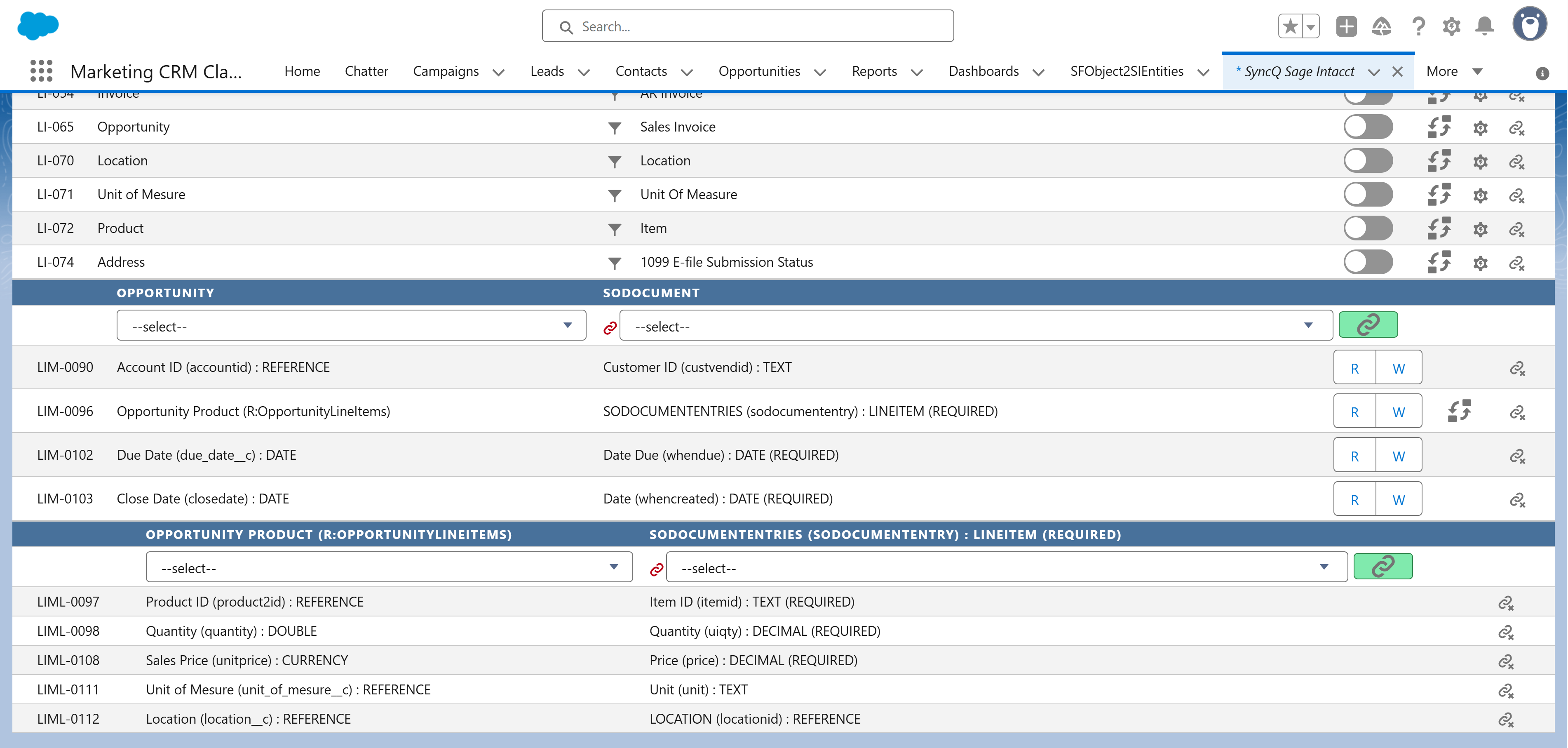1568x748 pixels.
Task: Click green link button in Opportunity Product mapping
Action: pyautogui.click(x=1383, y=566)
